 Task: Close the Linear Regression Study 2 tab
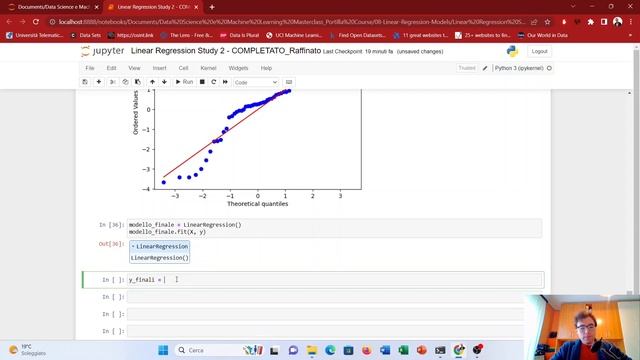click(x=196, y=7)
